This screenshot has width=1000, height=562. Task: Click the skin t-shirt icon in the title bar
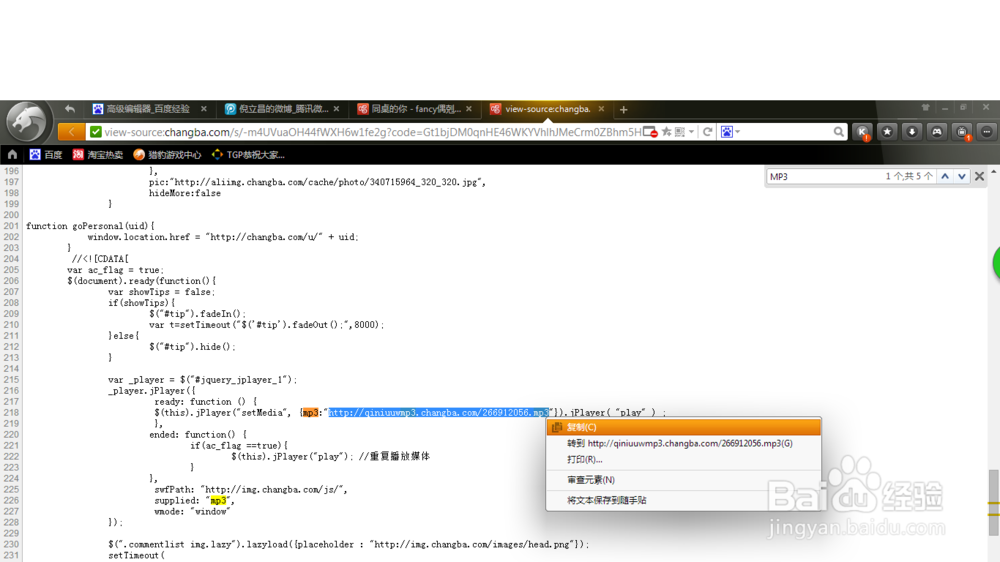click(925, 107)
